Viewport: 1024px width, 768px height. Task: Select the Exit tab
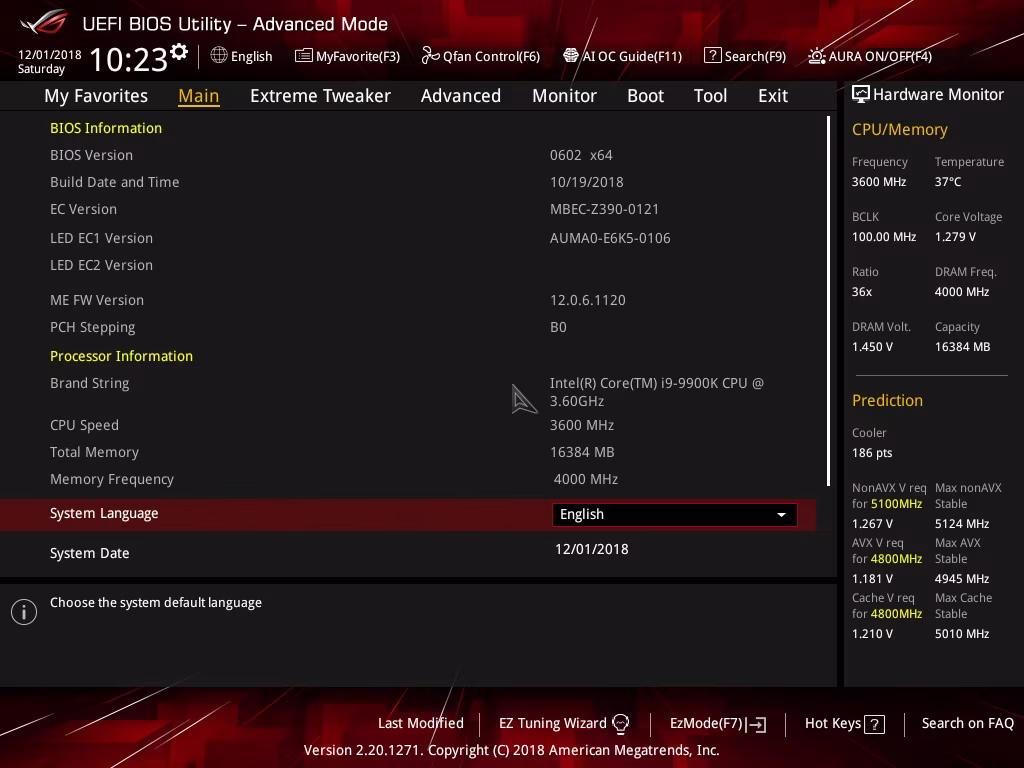[x=773, y=96]
